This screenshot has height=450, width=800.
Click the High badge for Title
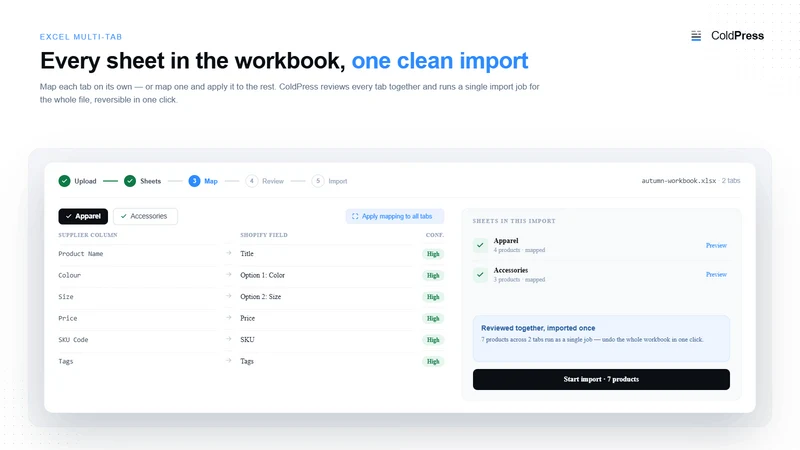tap(433, 254)
